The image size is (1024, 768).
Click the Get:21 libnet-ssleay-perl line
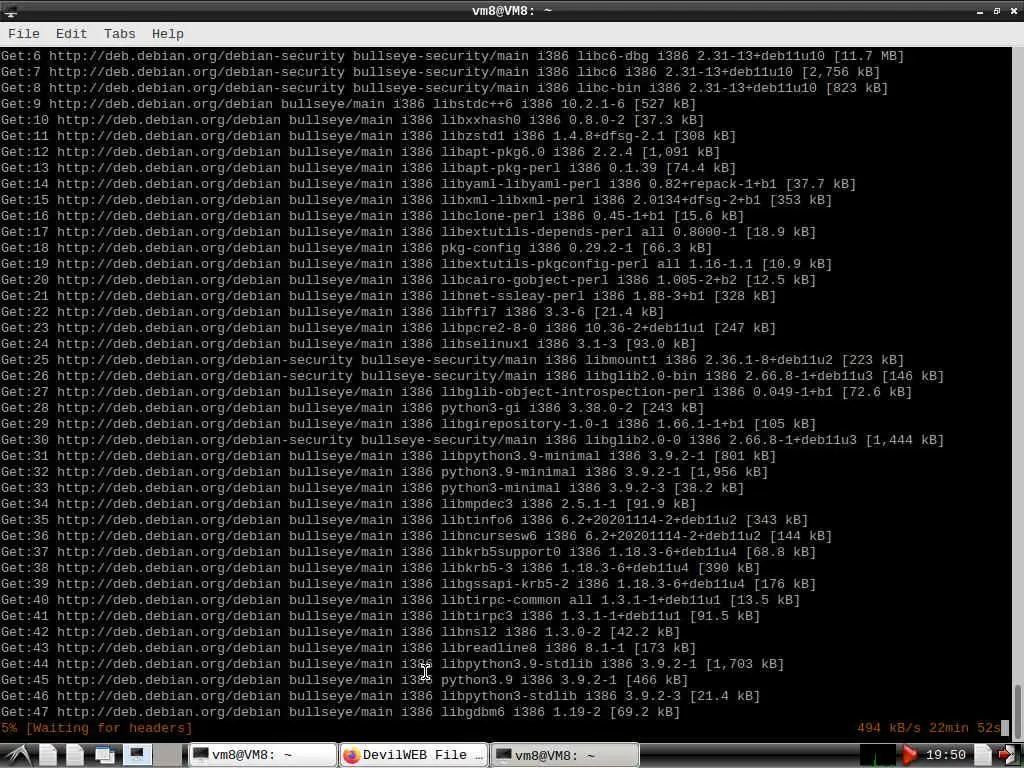[388, 296]
